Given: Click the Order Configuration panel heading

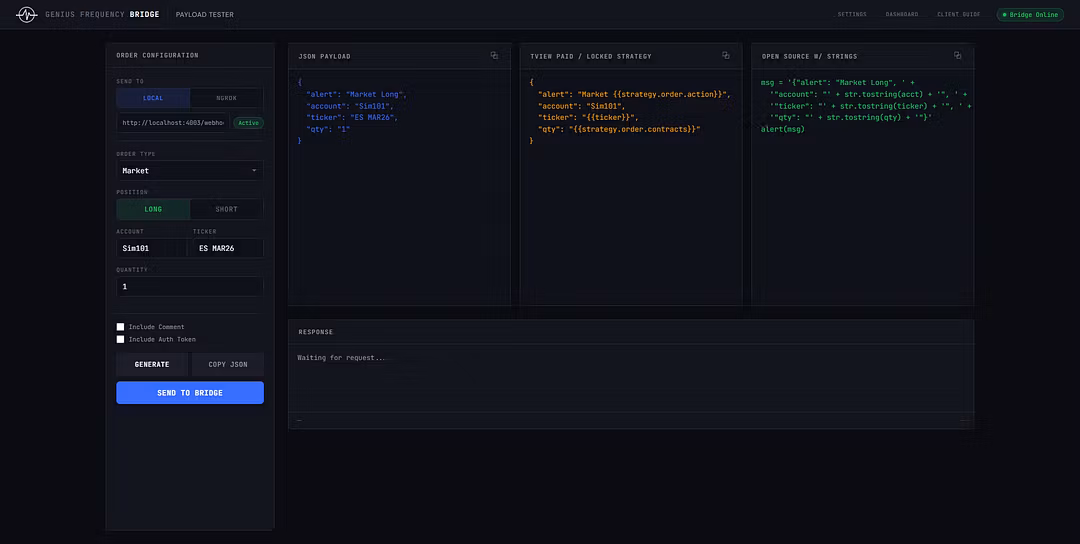Looking at the screenshot, I should (157, 55).
